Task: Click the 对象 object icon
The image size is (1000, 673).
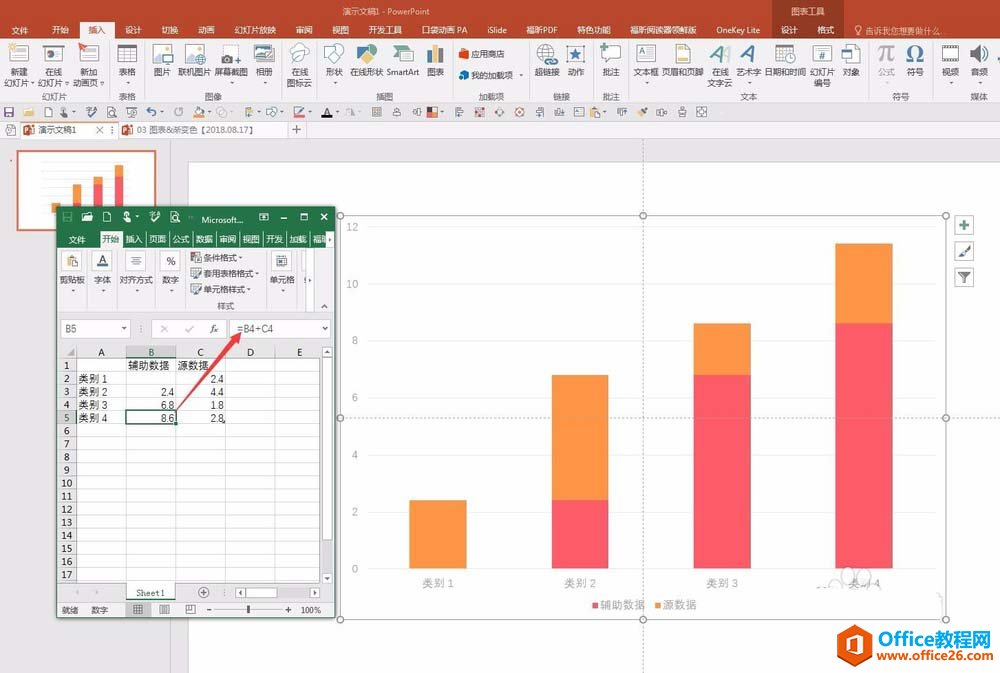Action: tap(851, 55)
